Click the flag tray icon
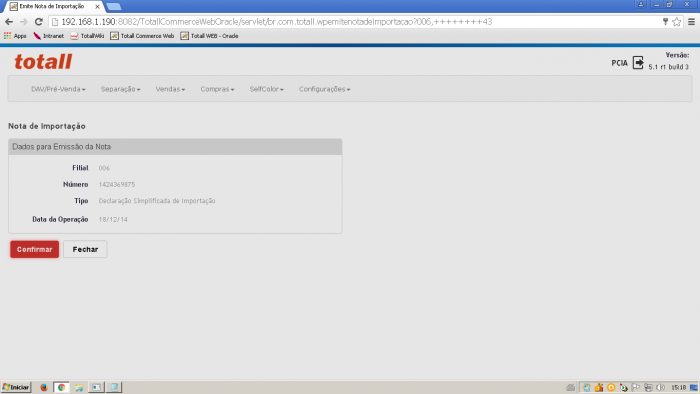This screenshot has width=700, height=394. (x=636, y=387)
